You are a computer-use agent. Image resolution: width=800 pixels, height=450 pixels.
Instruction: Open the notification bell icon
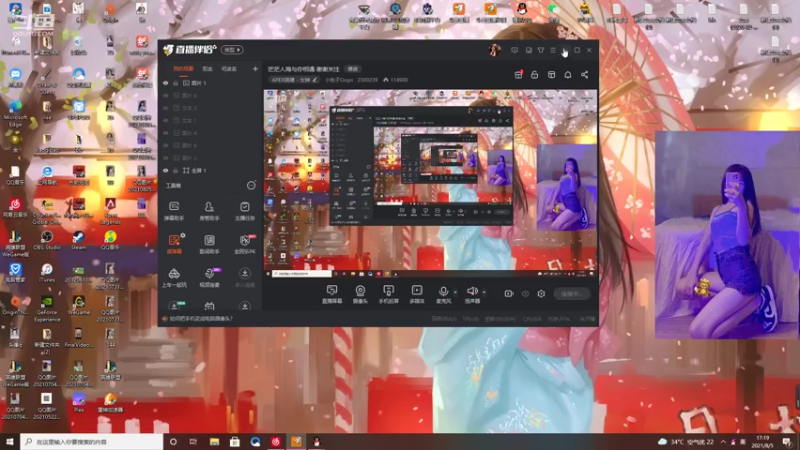568,75
